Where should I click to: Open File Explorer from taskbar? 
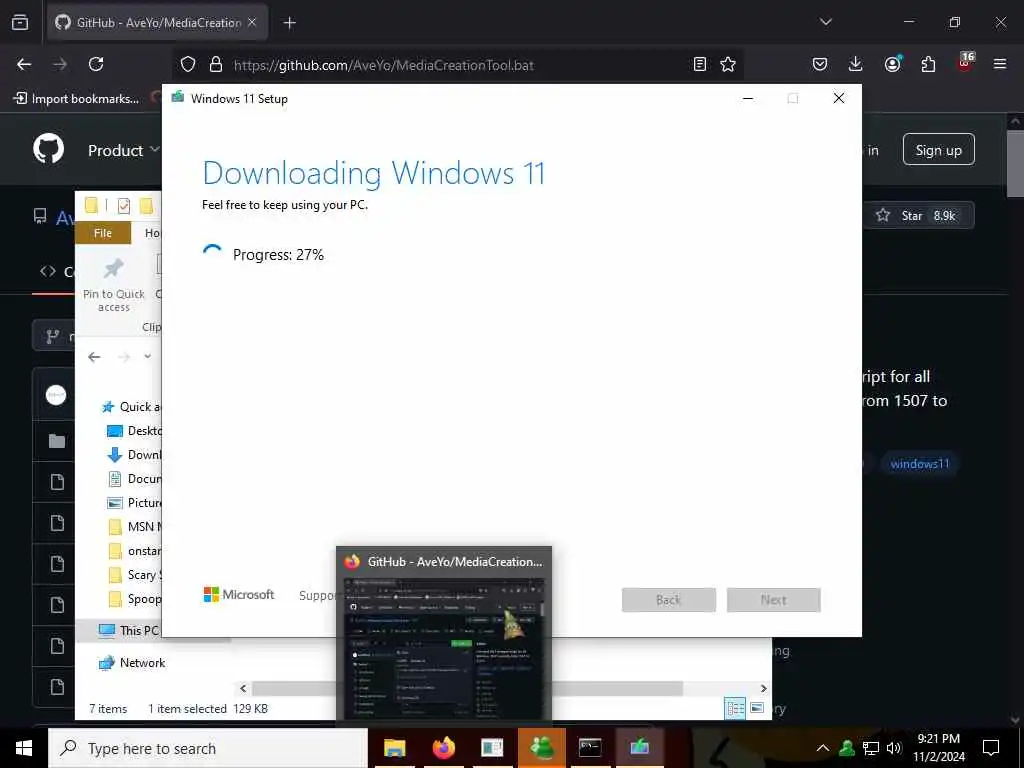[x=394, y=748]
